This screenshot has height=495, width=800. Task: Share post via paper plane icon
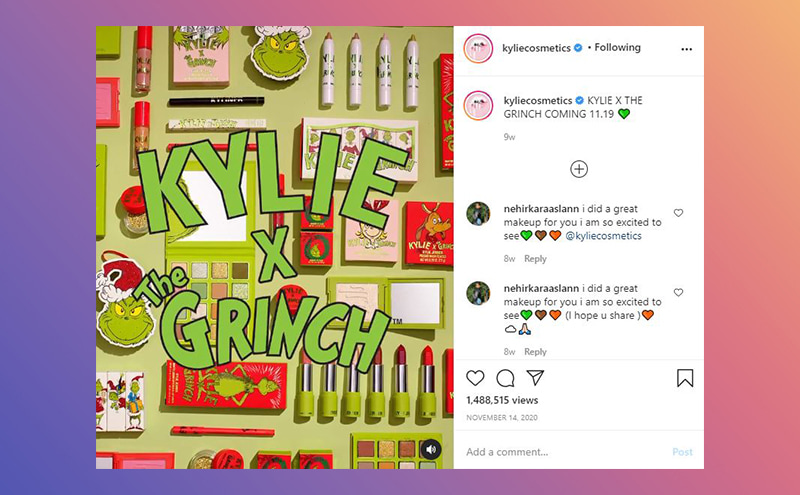535,378
